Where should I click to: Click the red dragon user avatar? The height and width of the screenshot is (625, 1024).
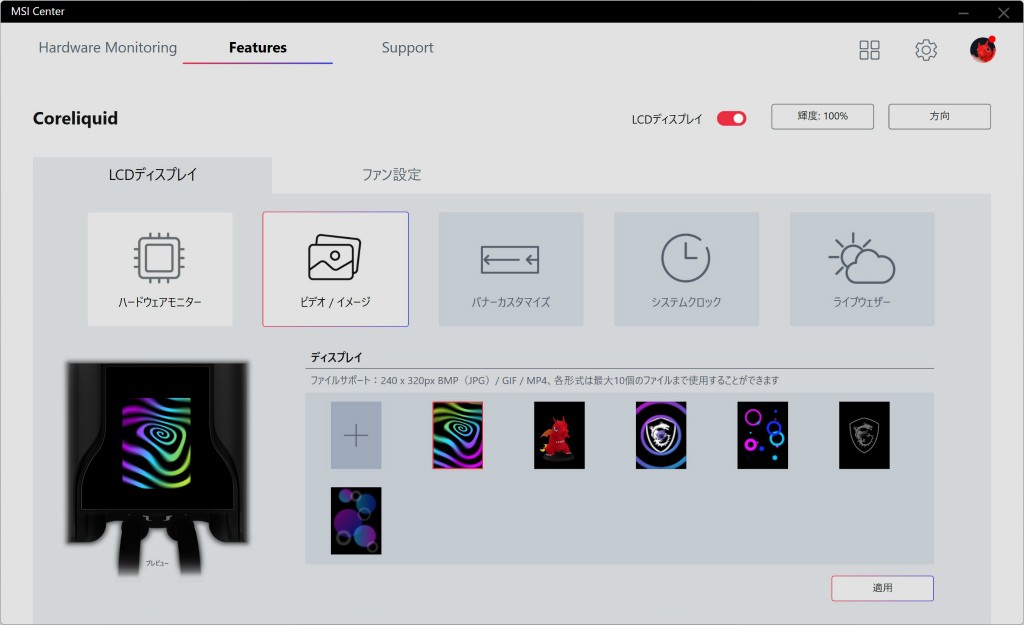(x=982, y=50)
